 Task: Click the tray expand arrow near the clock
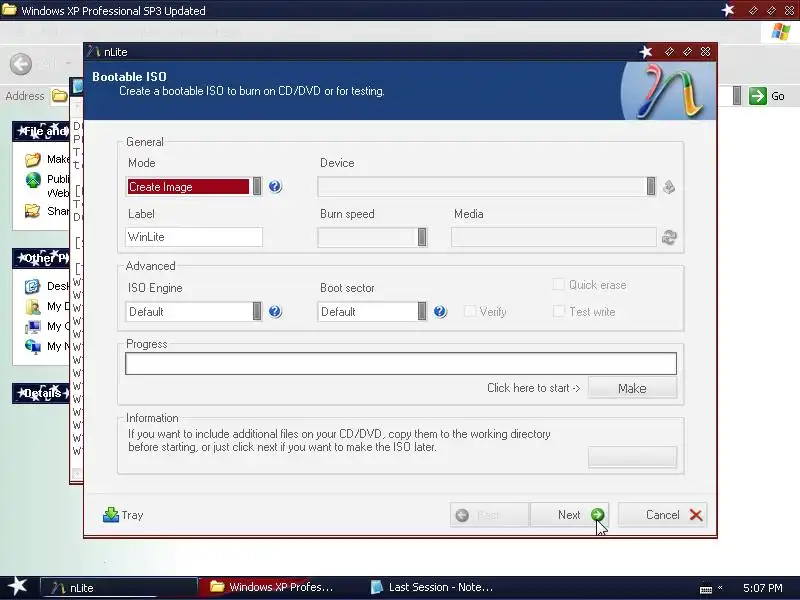(720, 588)
